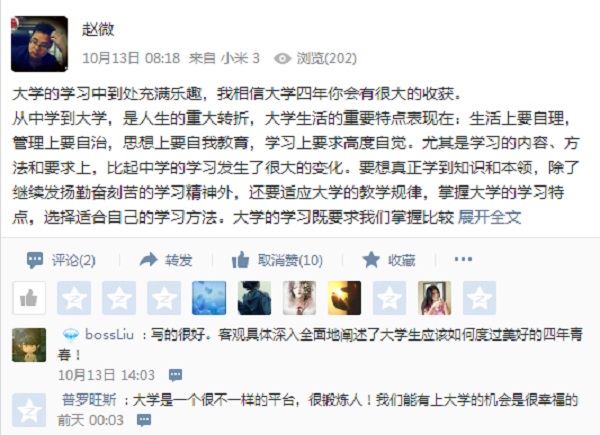Open the 小米 3 device source link

[x=240, y=58]
